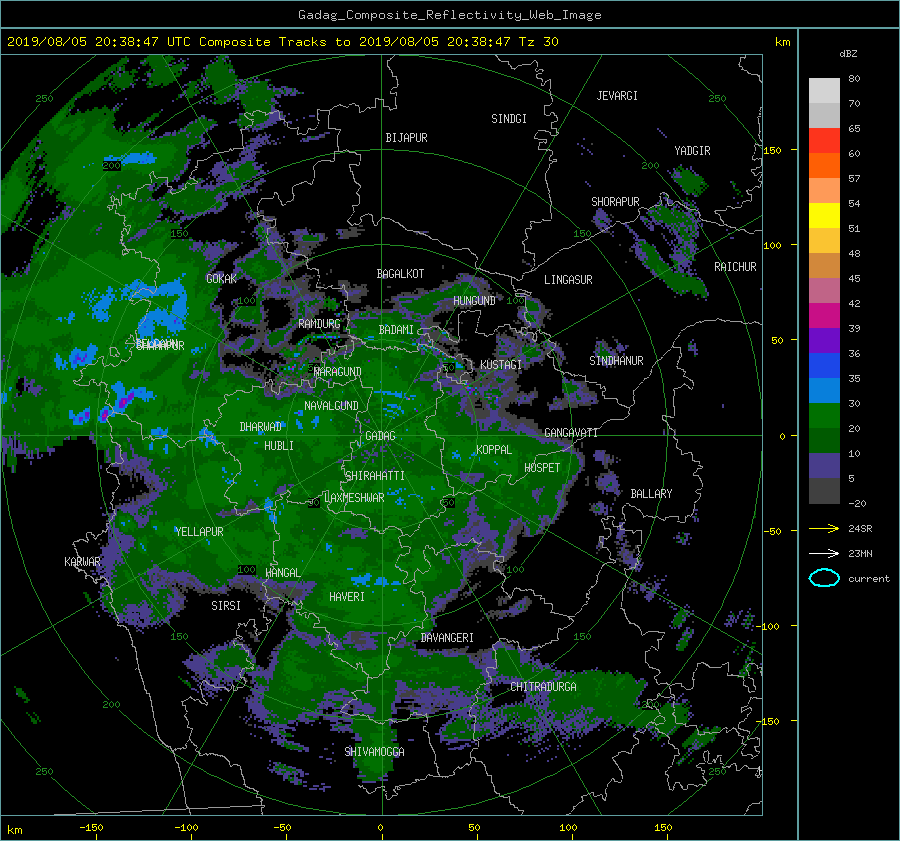The height and width of the screenshot is (841, 900).
Task: Click the '23MN' legend label
Action: coord(860,553)
